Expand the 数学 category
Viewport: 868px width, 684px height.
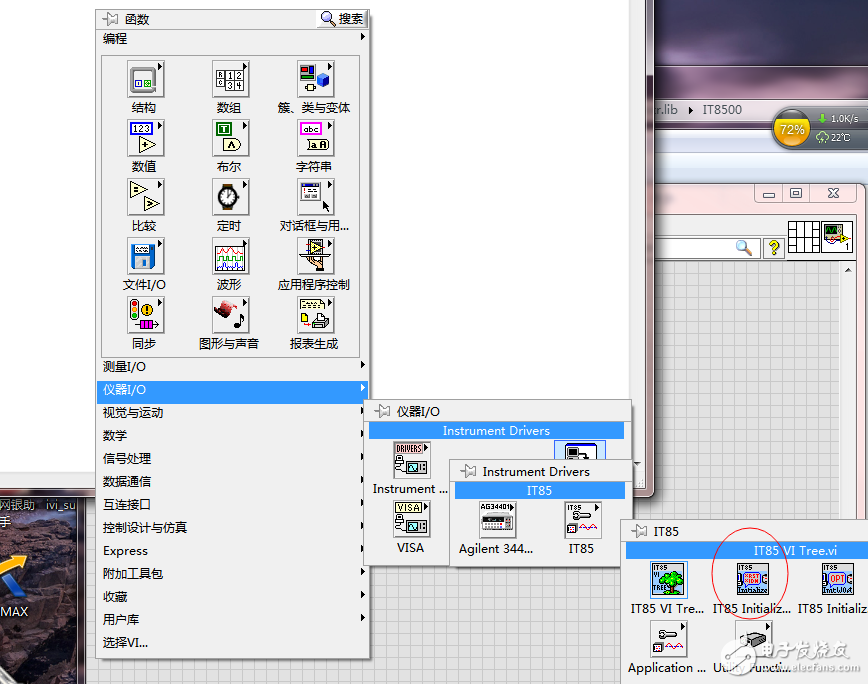click(x=231, y=436)
